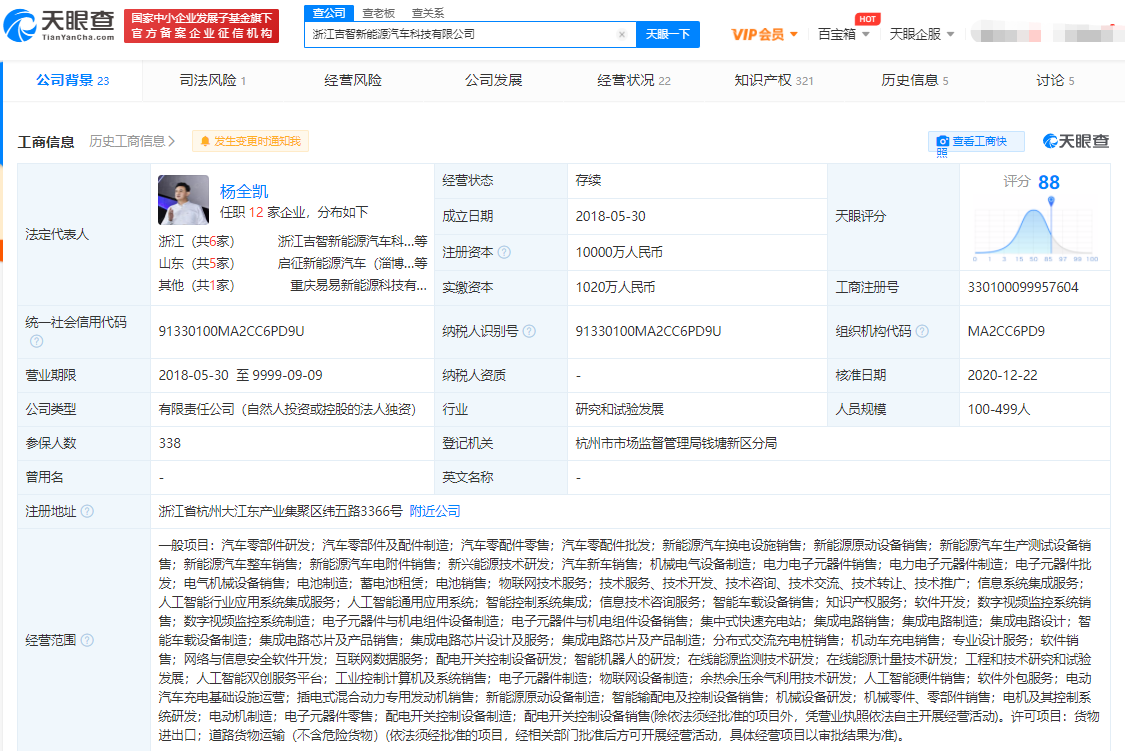Screen dimensions: 1125x751
Task: Open help icon next to 注册资本
Action: 504,252
